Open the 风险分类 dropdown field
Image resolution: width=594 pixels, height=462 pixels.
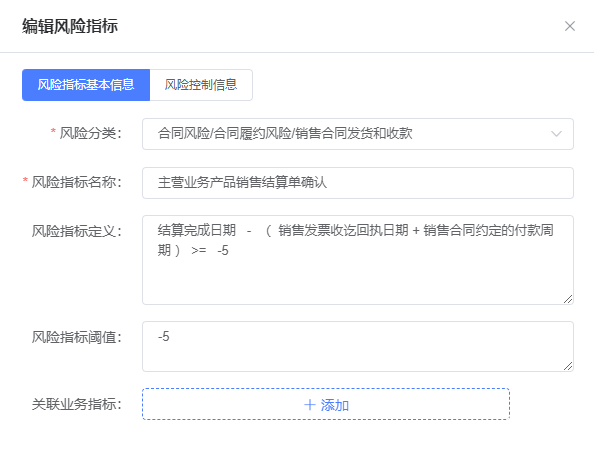358,134
